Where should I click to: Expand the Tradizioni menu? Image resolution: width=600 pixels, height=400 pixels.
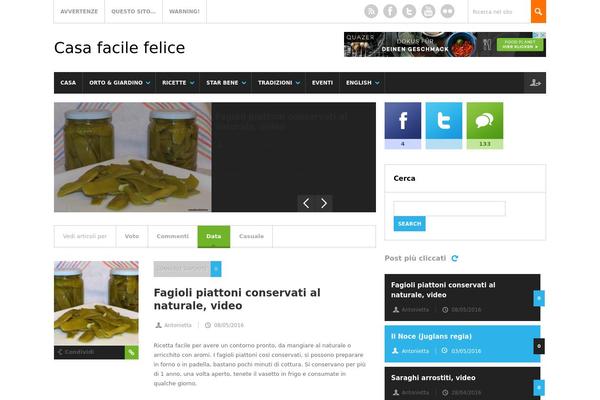(279, 83)
